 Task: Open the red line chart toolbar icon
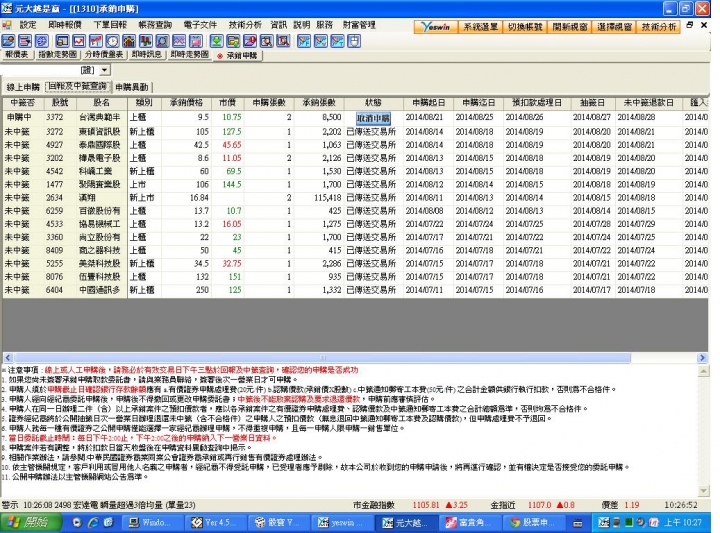pyautogui.click(x=79, y=41)
